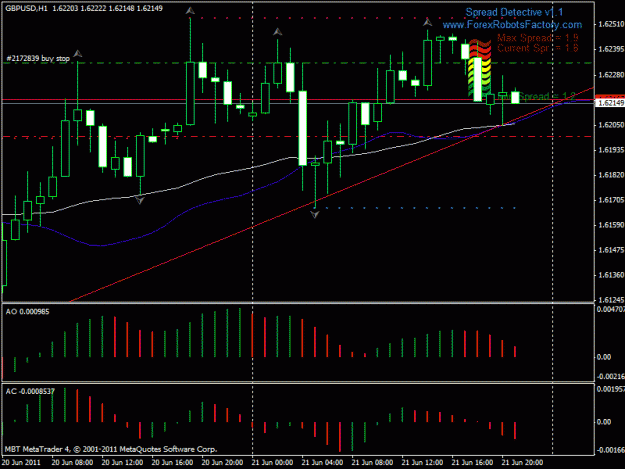Select the AC -0.0008537 indicator label
This screenshot has height=469, width=625.
30,391
